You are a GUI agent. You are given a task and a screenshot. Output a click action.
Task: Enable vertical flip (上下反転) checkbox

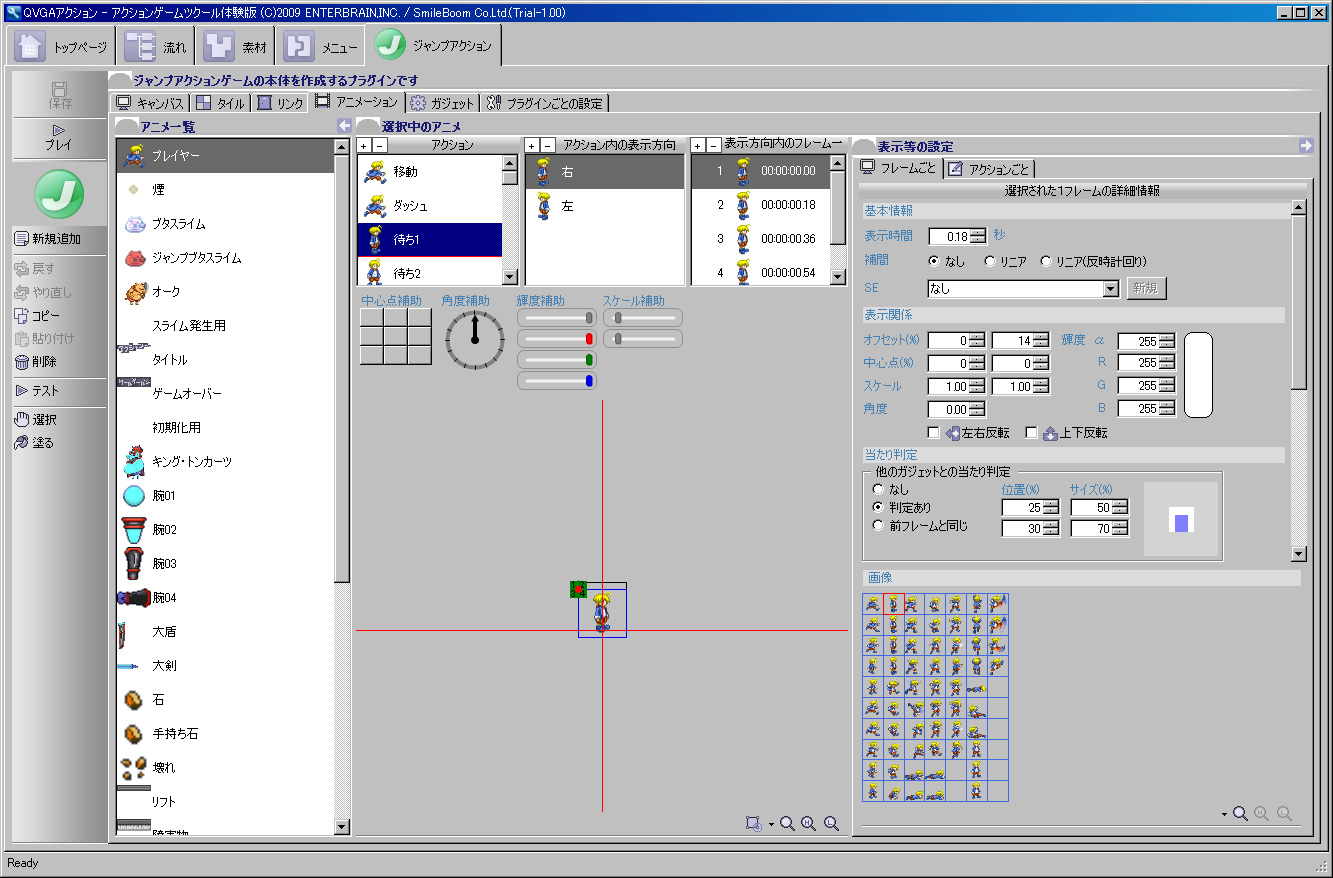point(1032,433)
